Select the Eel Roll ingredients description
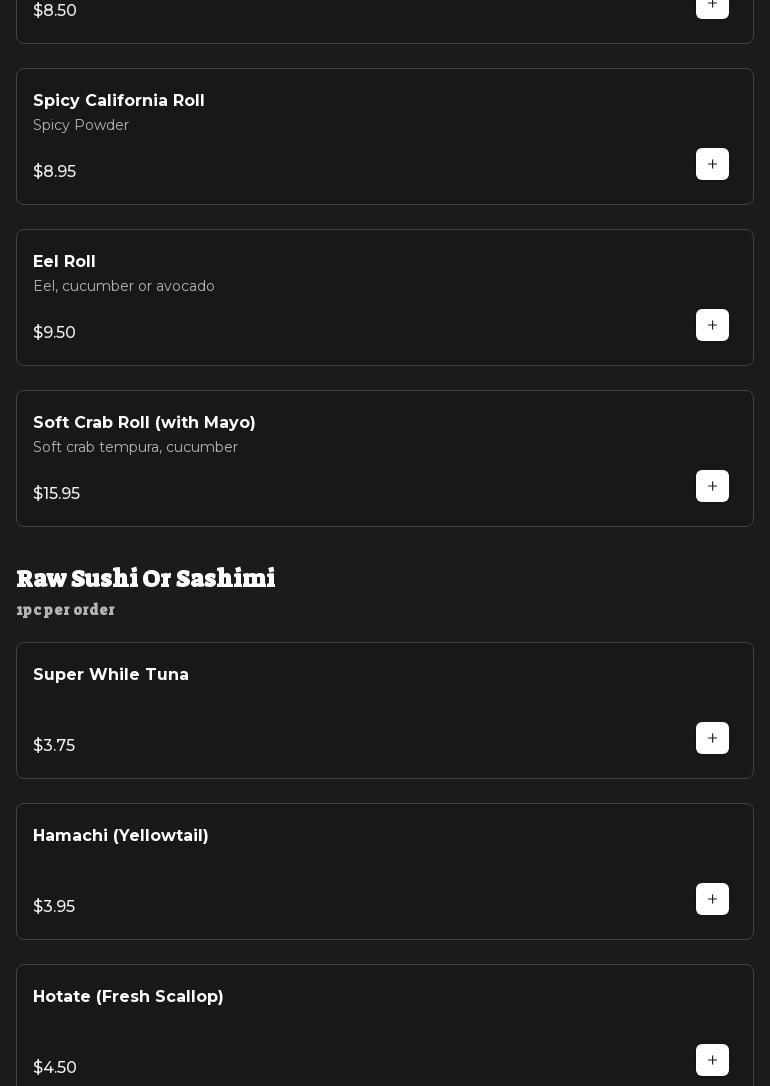 (x=124, y=287)
